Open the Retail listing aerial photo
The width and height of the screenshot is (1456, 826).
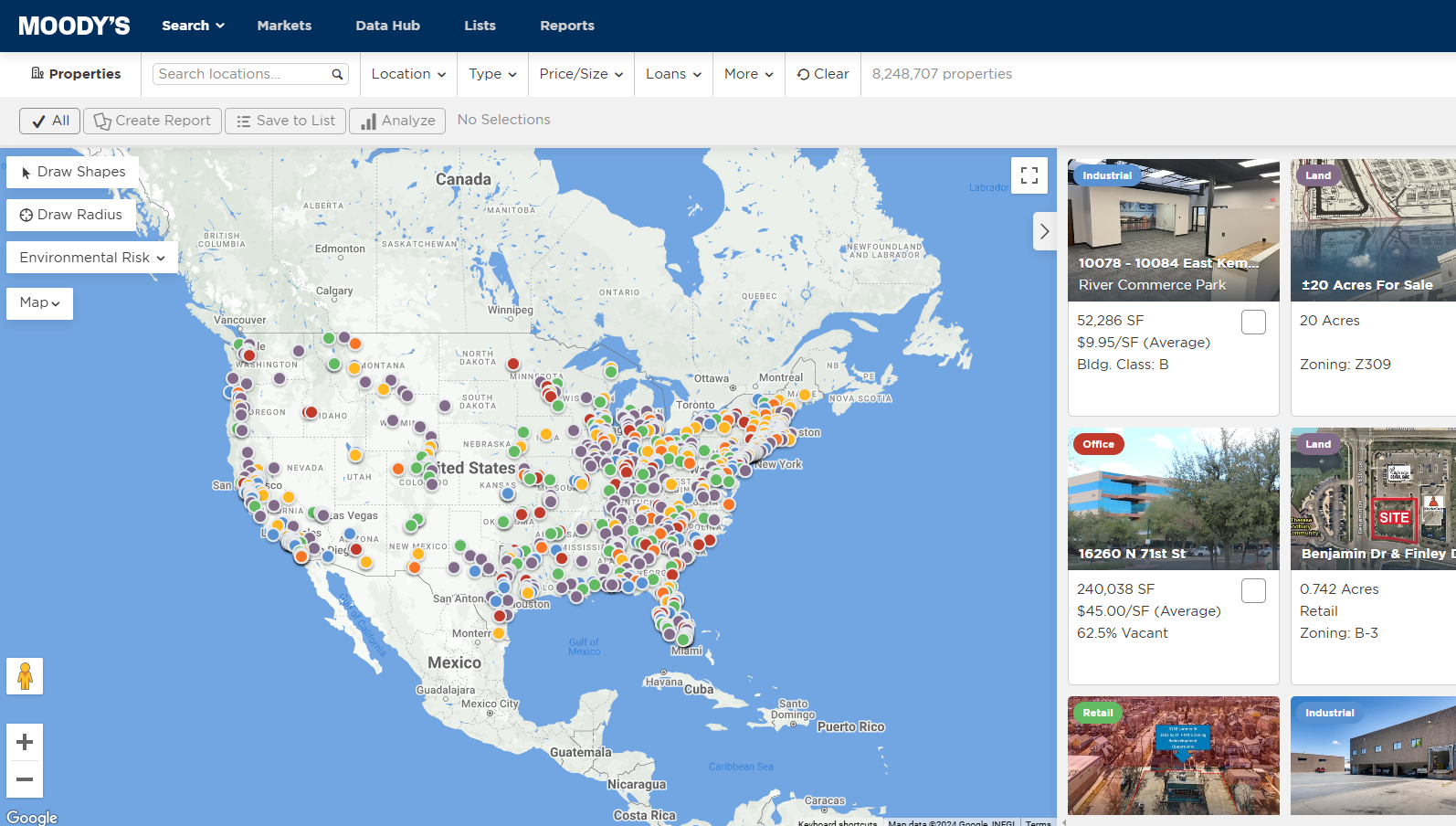1174,756
